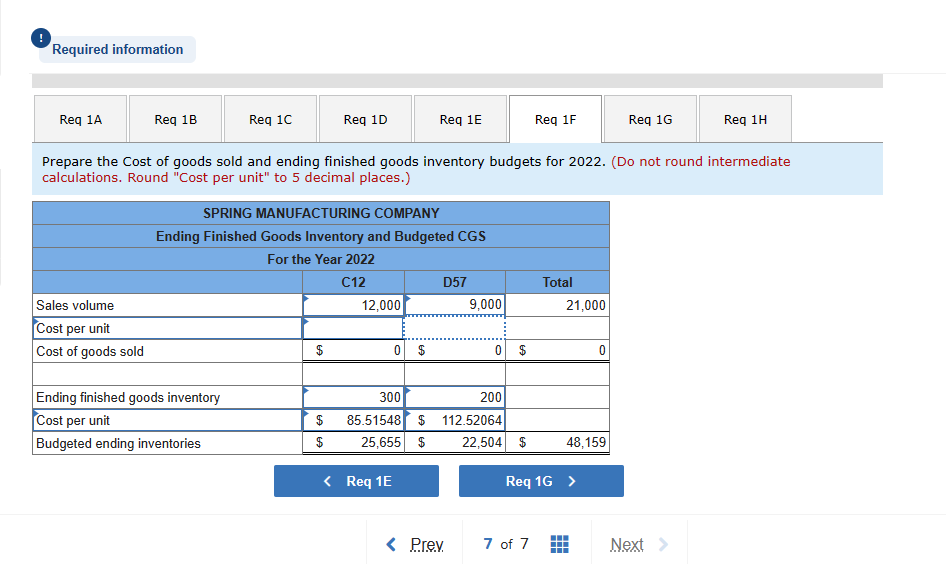Click the Ending finished goods inventory label
The width and height of the screenshot is (946, 572).
tap(128, 397)
